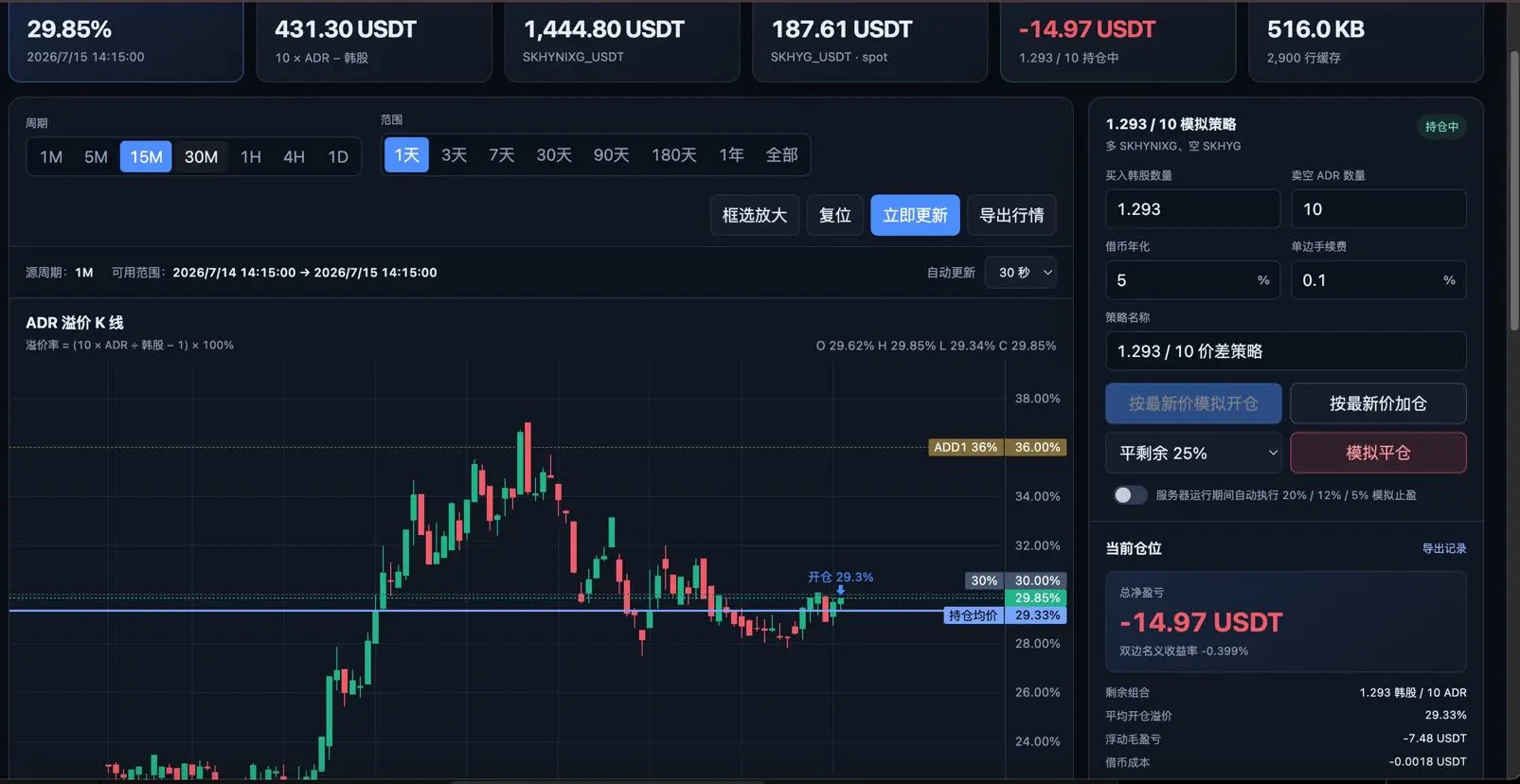Click the 开仓 29.3% arrow marker
1520x784 pixels.
[x=840, y=590]
